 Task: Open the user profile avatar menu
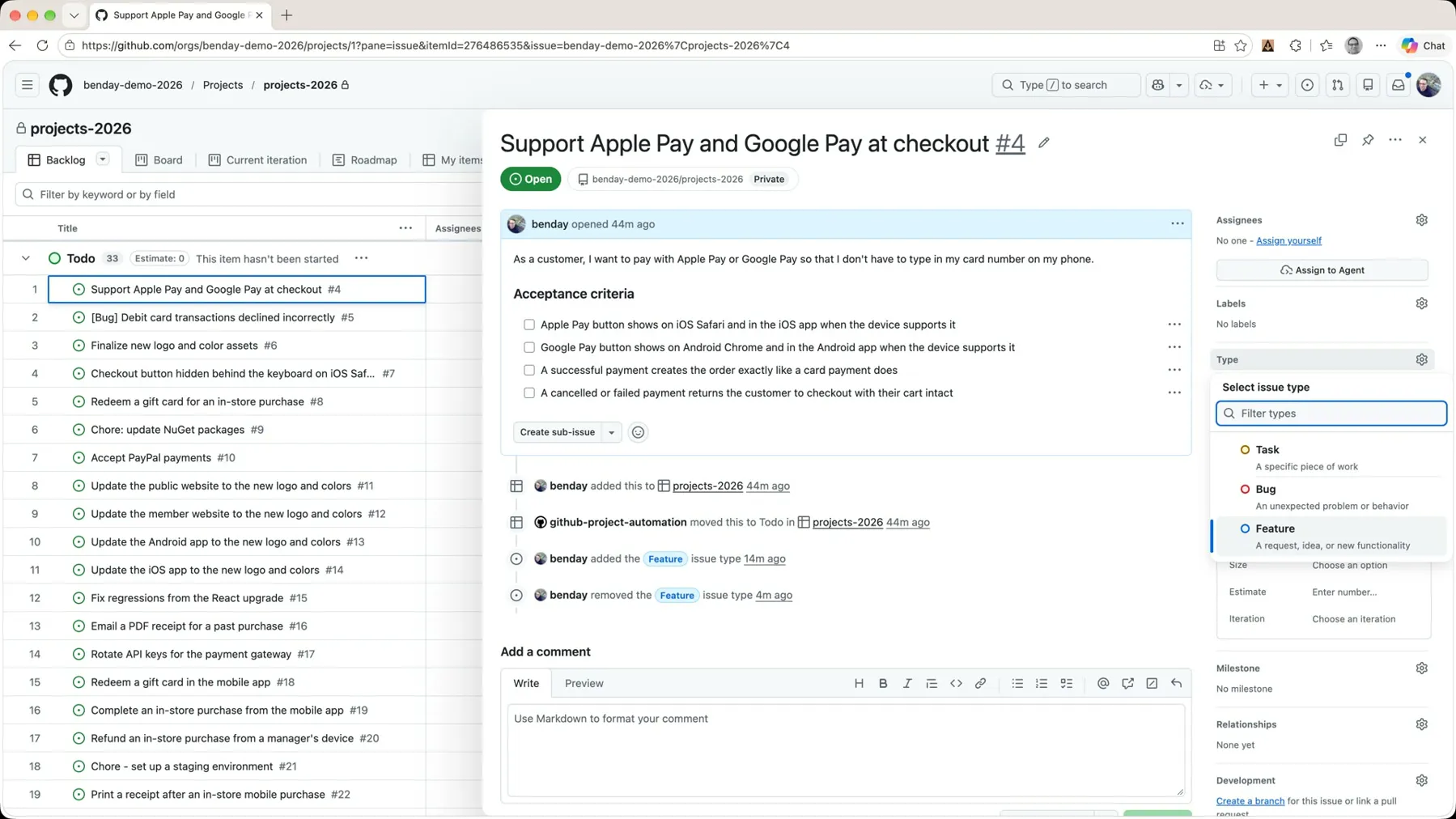tap(1428, 85)
